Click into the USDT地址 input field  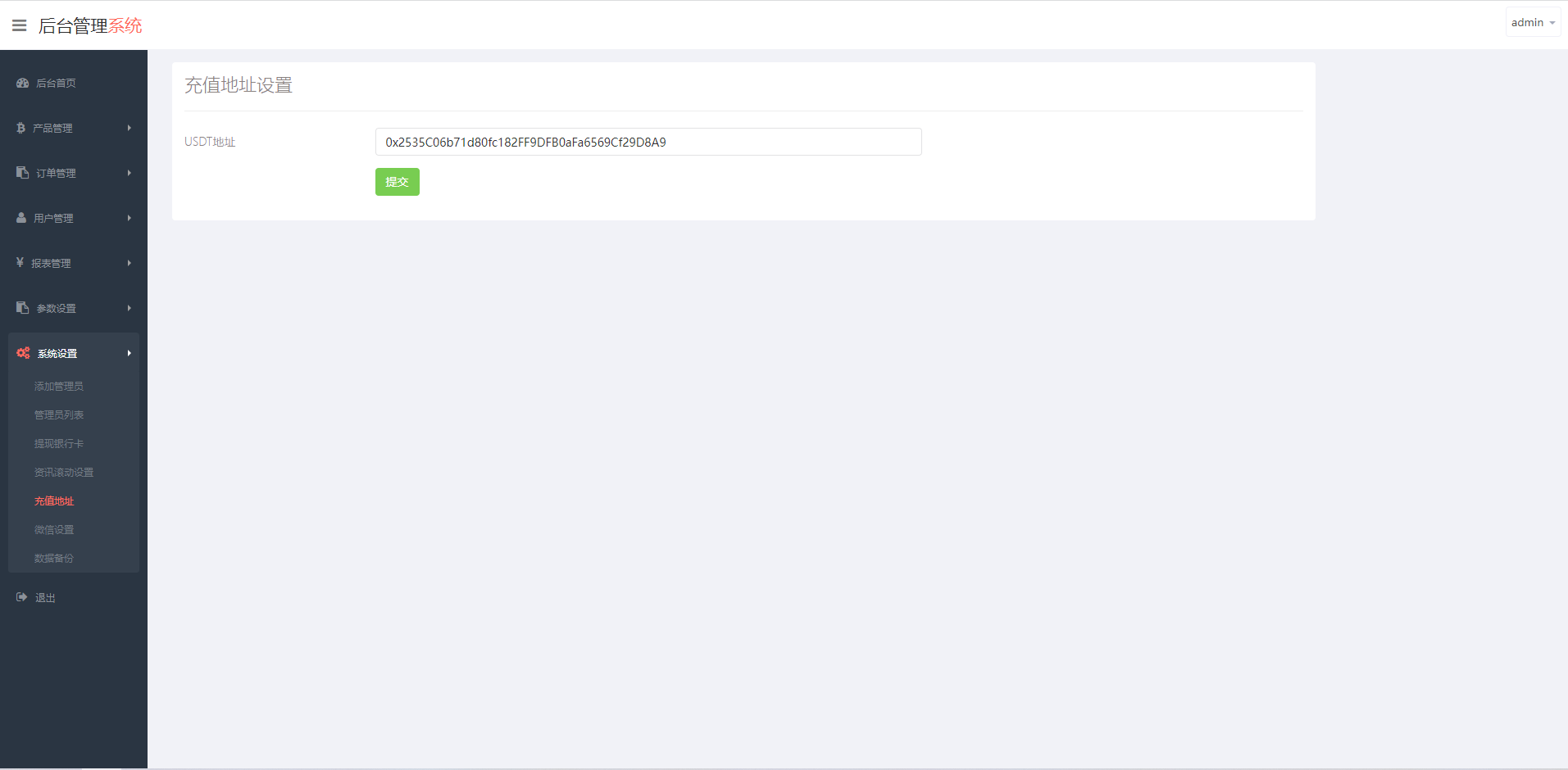point(648,142)
